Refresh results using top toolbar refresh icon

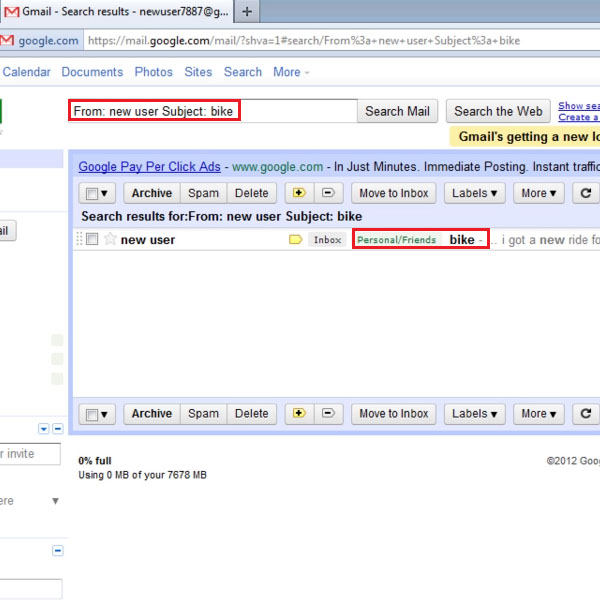click(x=586, y=193)
